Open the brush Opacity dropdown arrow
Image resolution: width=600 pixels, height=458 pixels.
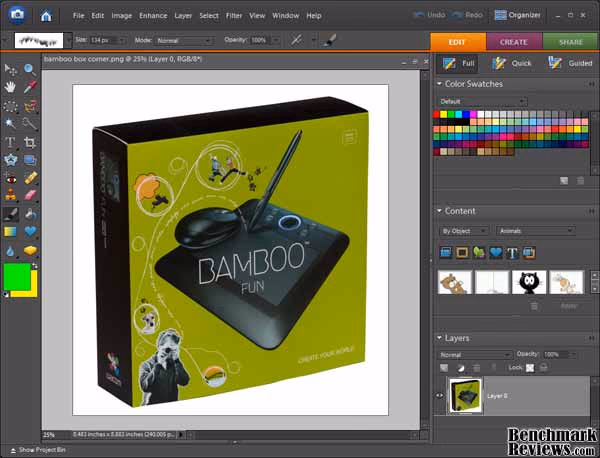click(276, 40)
